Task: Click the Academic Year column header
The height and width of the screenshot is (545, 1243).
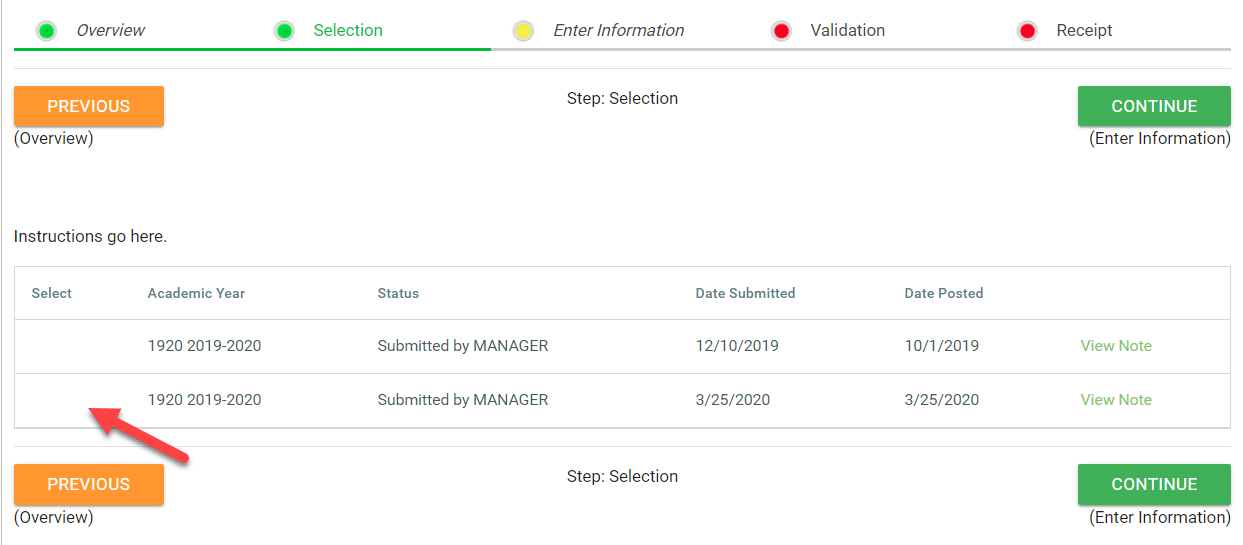Action: click(x=196, y=293)
